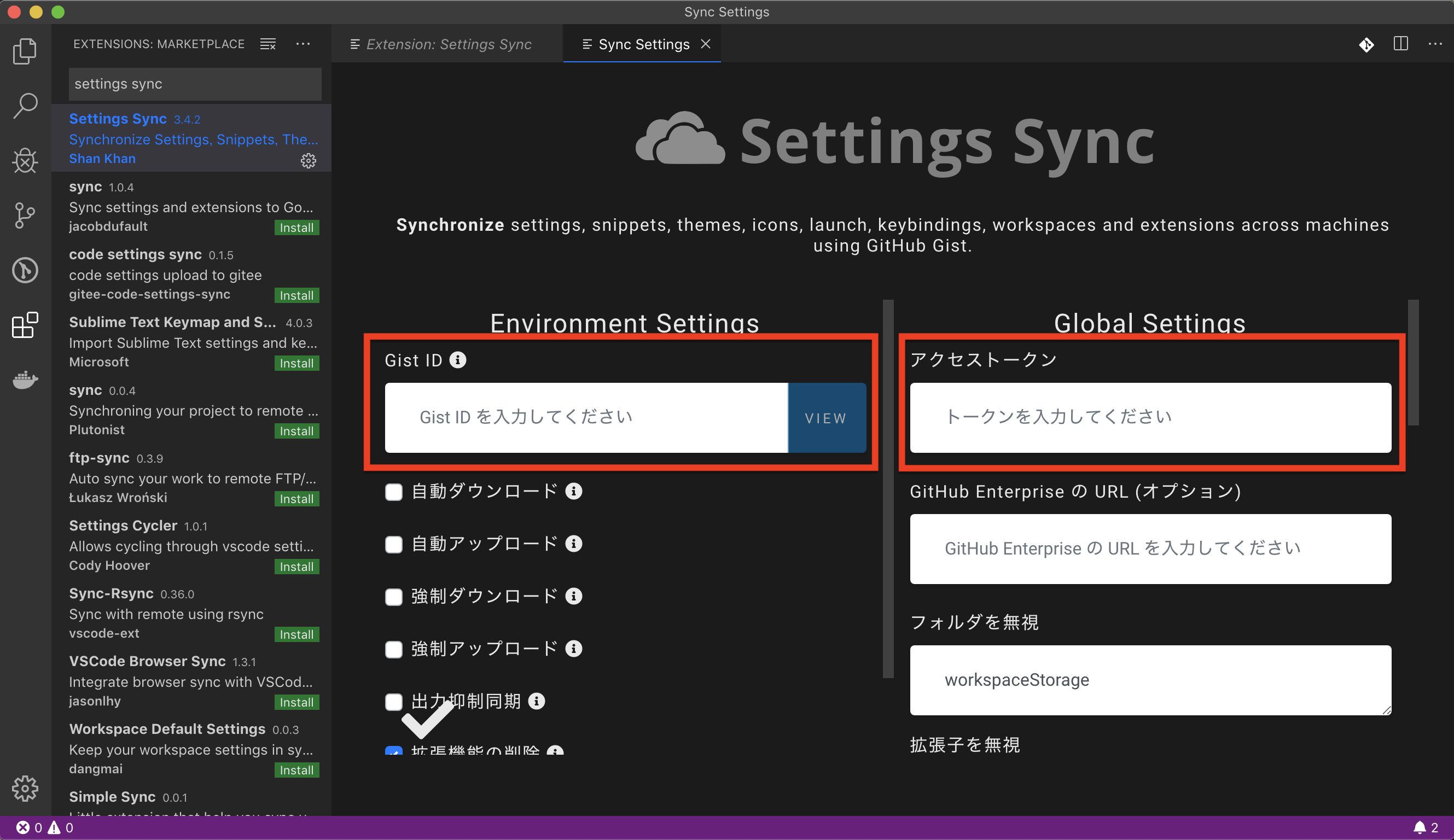Click the フォルダを無視 text area with workspaceStorage
The height and width of the screenshot is (840, 1454).
point(1150,680)
